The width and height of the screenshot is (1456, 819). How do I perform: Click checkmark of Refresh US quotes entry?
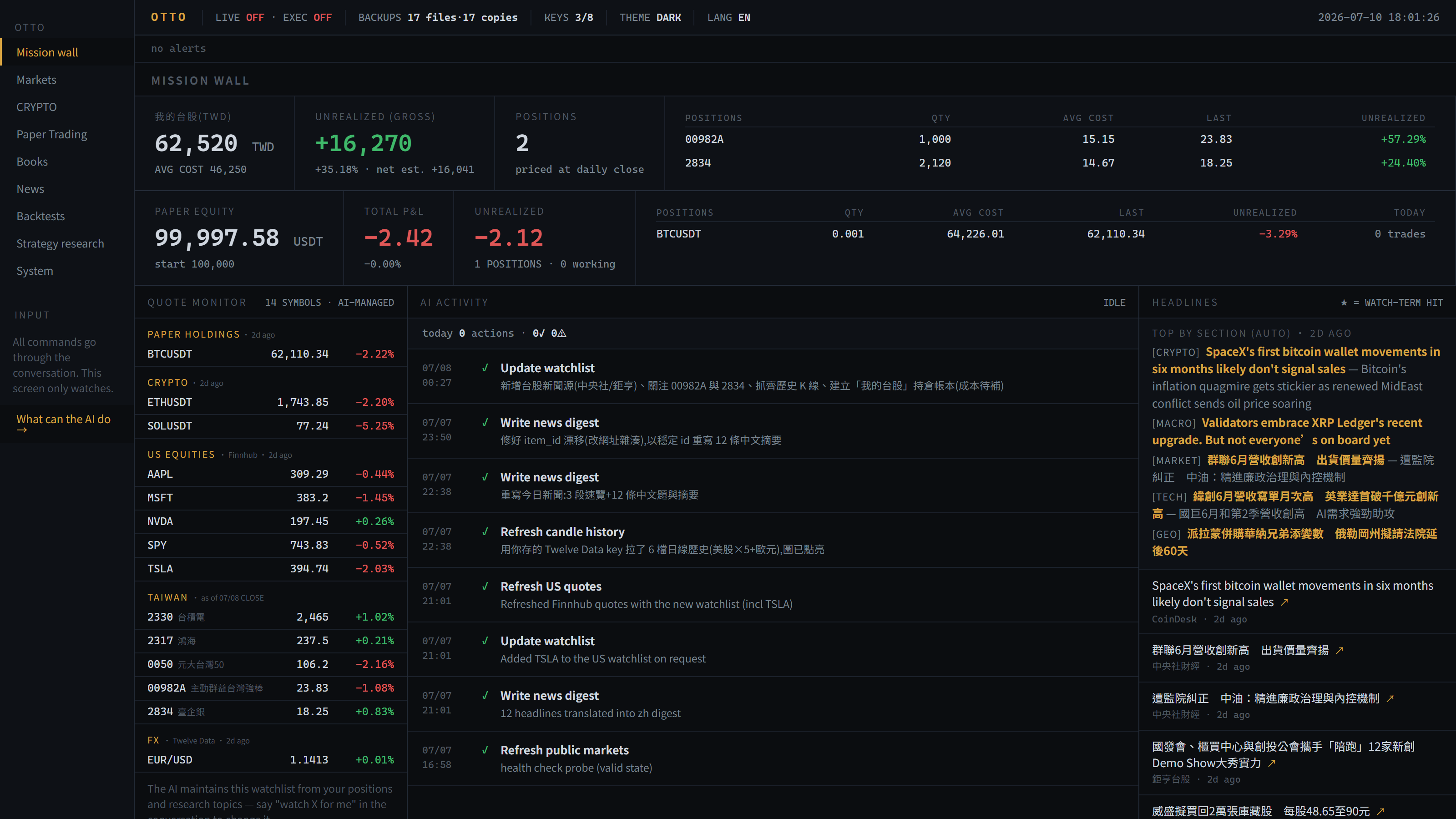tap(485, 586)
